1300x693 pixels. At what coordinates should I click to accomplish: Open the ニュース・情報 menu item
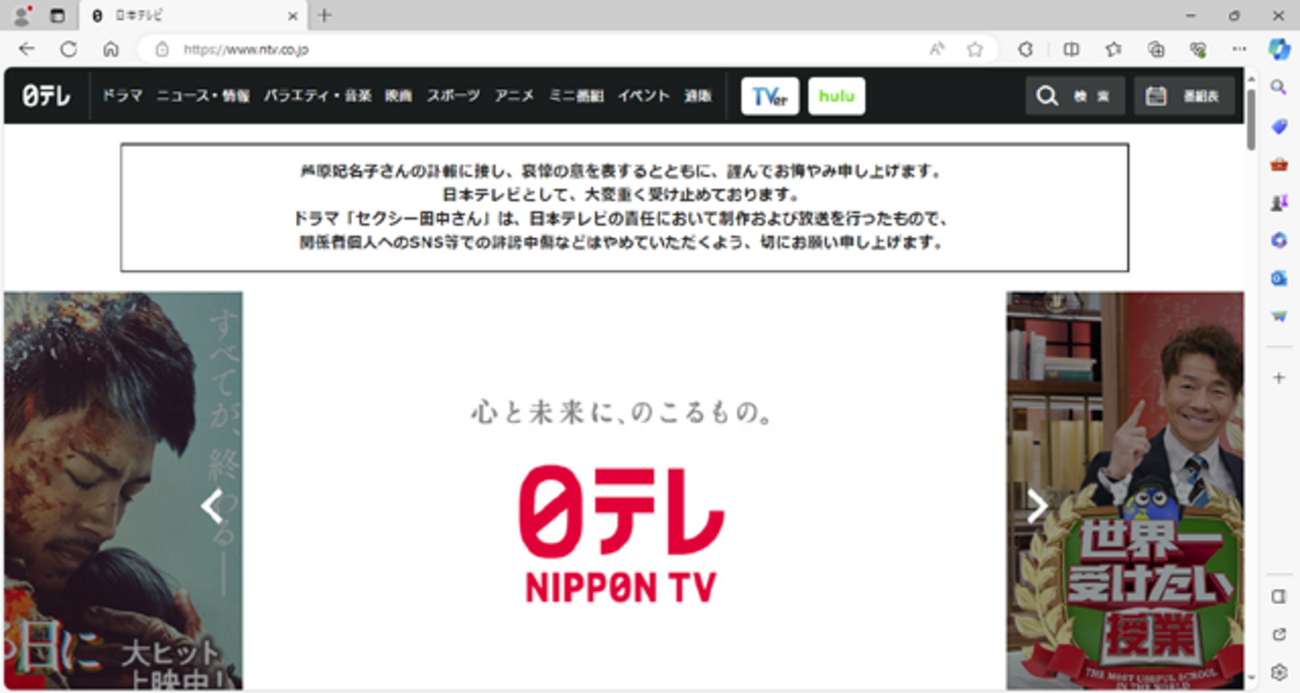click(x=203, y=96)
